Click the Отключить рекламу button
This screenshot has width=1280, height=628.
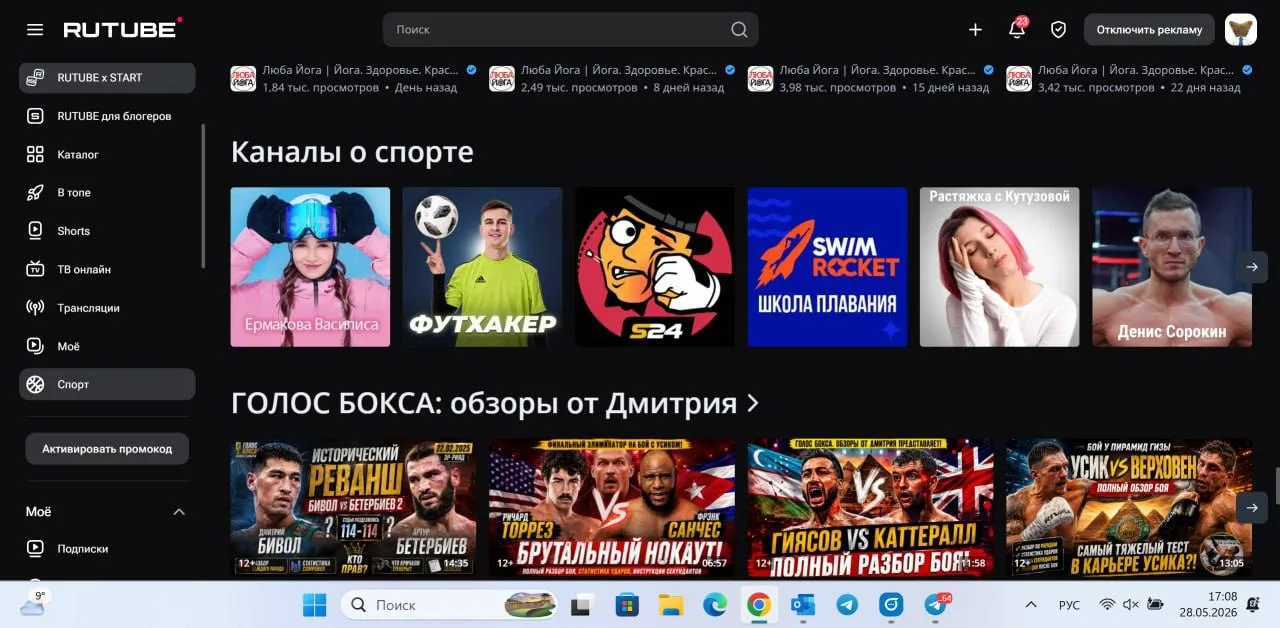(x=1149, y=30)
